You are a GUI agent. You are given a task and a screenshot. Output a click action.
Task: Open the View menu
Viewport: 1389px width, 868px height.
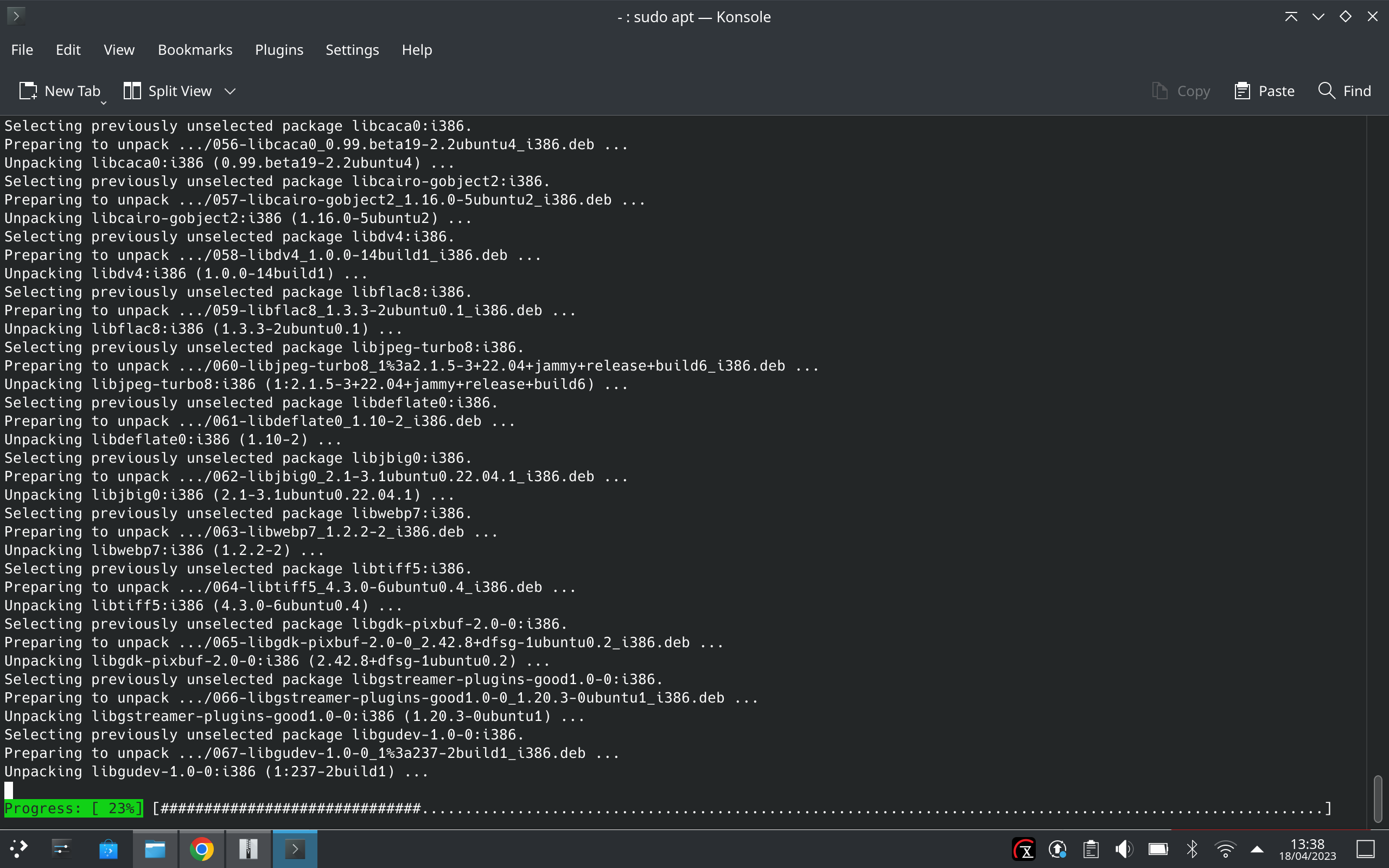coord(119,50)
